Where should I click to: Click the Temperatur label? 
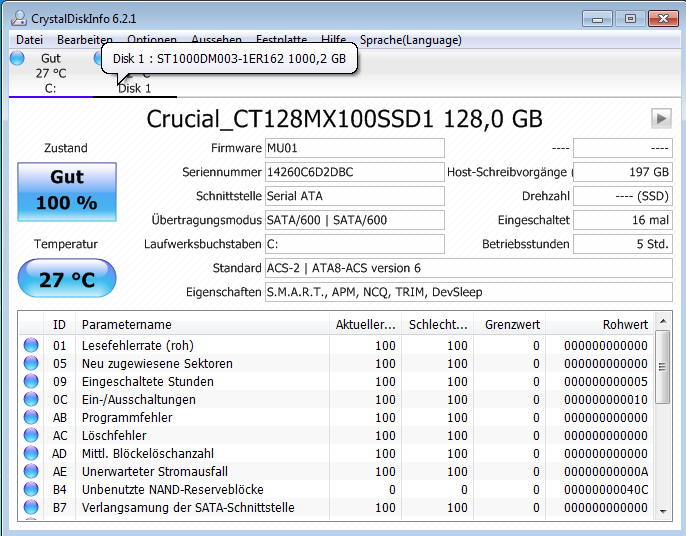point(66,244)
